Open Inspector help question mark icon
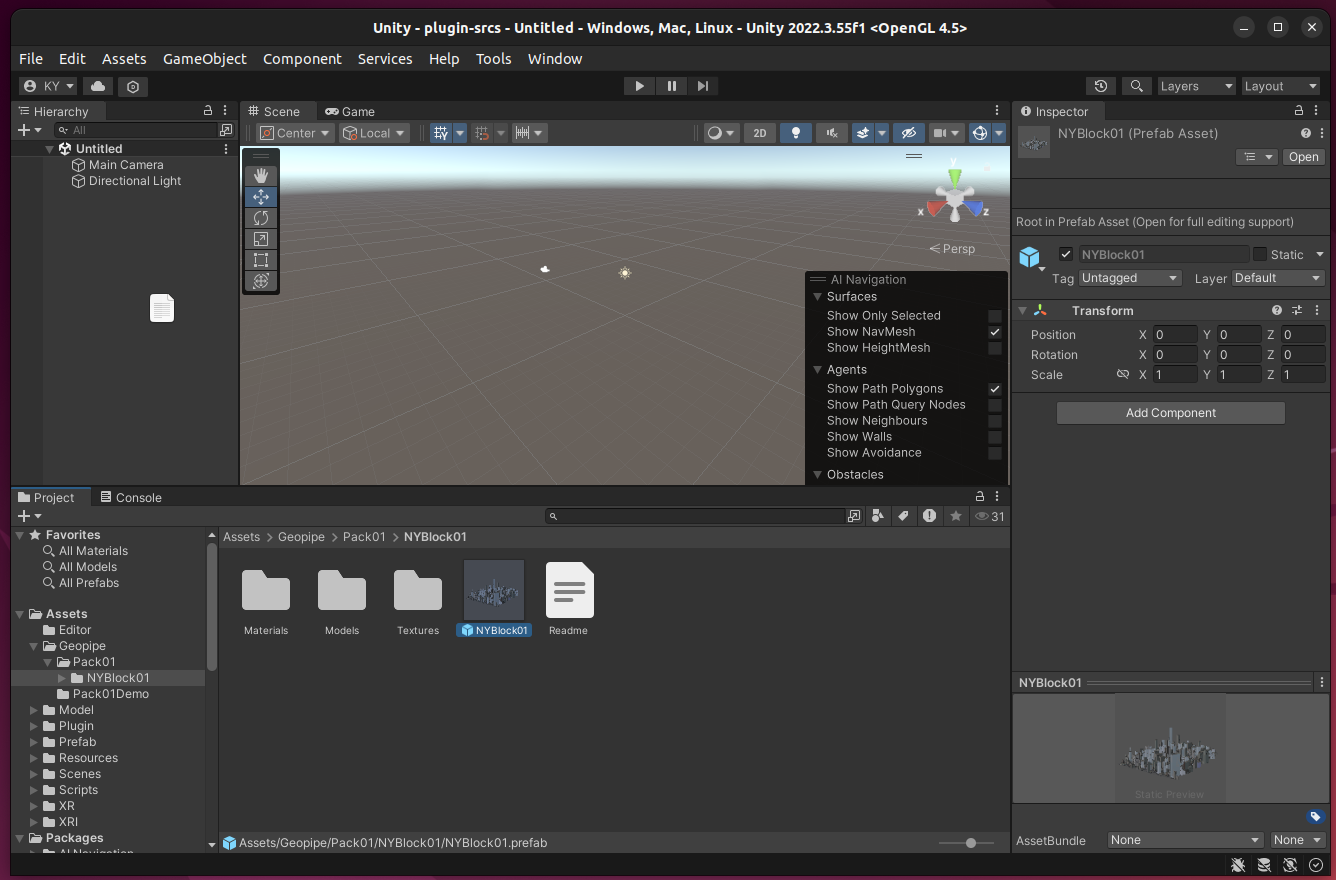This screenshot has height=880, width=1336. click(x=1306, y=133)
